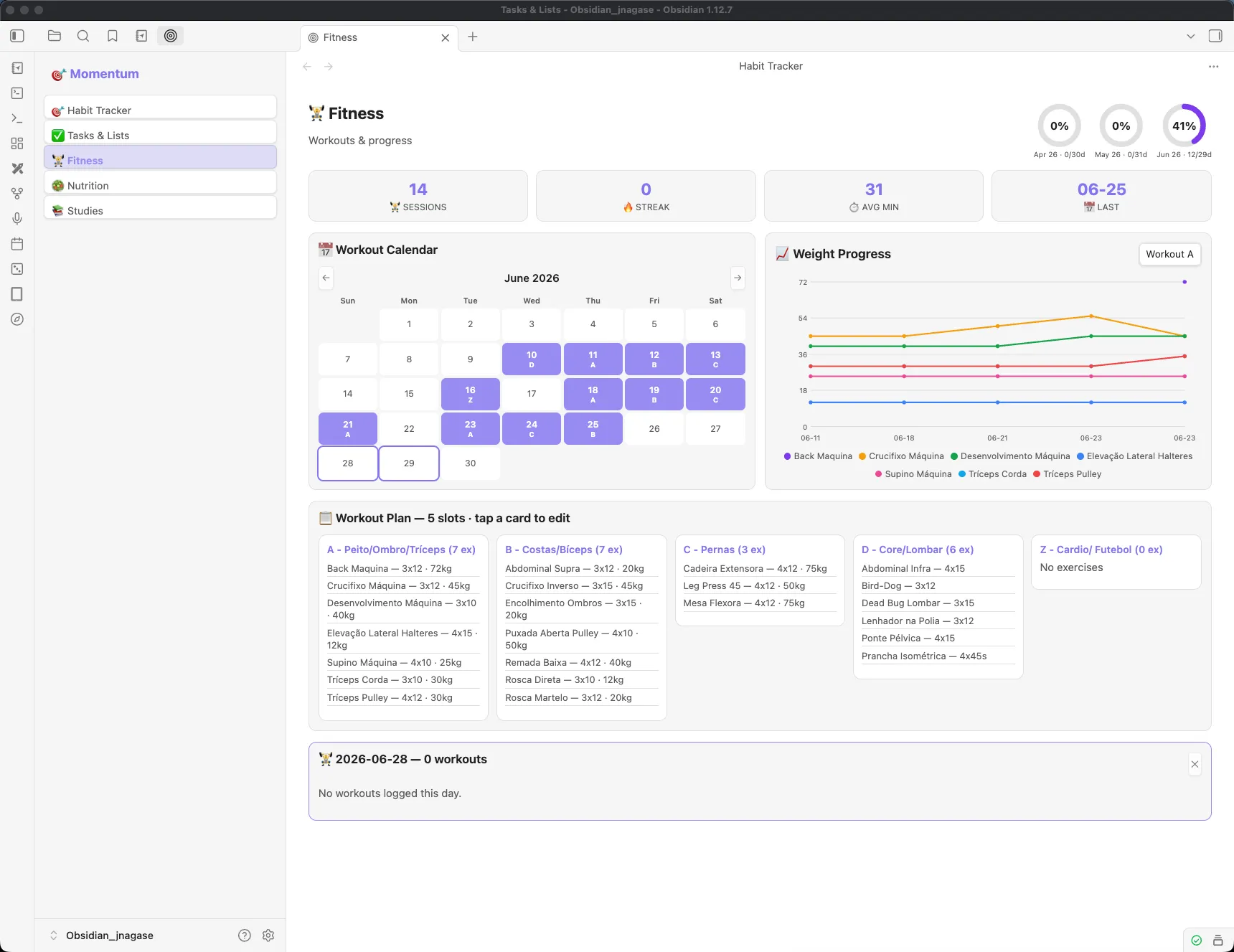Select the Fitness sidebar item
Image resolution: width=1234 pixels, height=952 pixels.
click(160, 157)
